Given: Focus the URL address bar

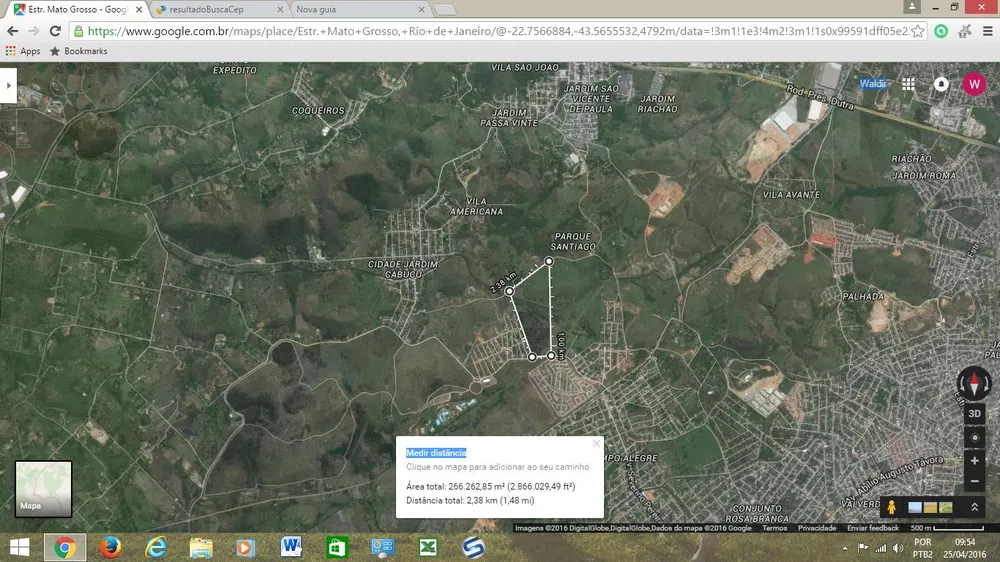Looking at the screenshot, I should pyautogui.click(x=497, y=31).
